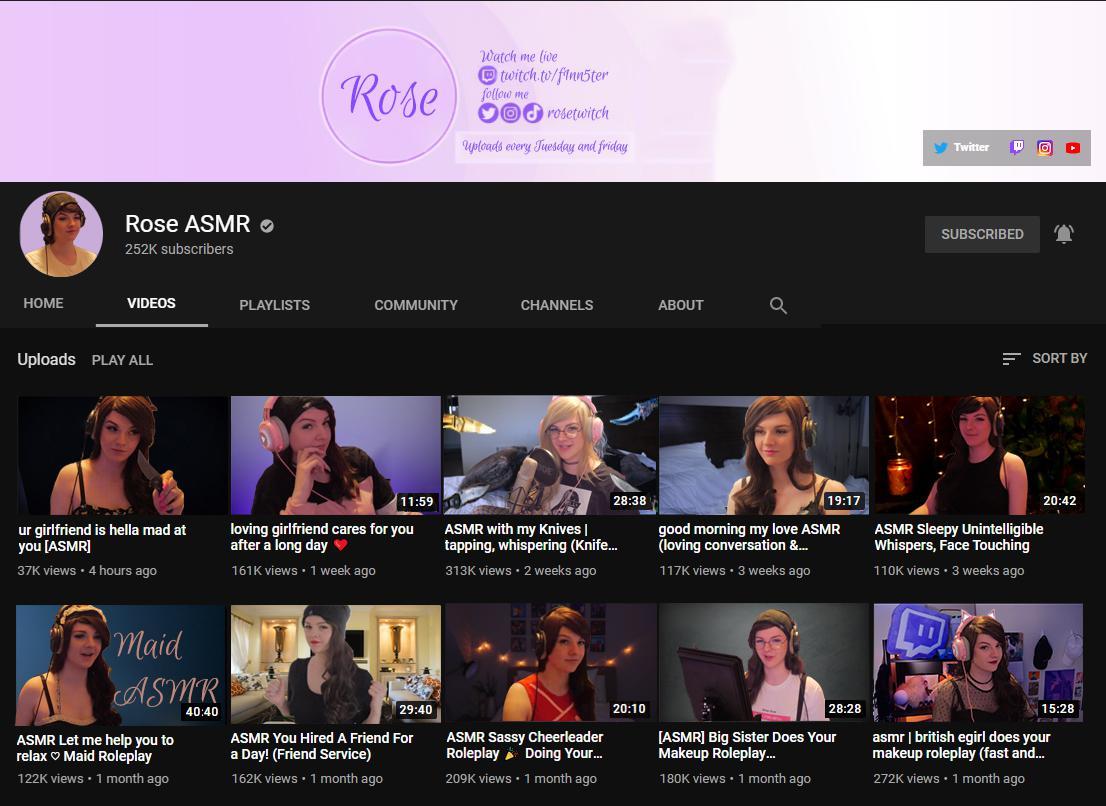Screen dimensions: 1106x806
Task: Select the ABOUT tab
Action: pos(680,305)
